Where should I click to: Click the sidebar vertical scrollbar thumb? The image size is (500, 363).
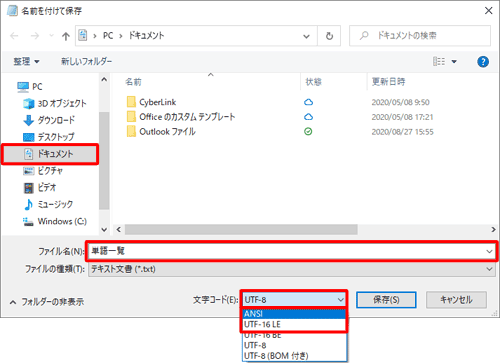pos(104,161)
